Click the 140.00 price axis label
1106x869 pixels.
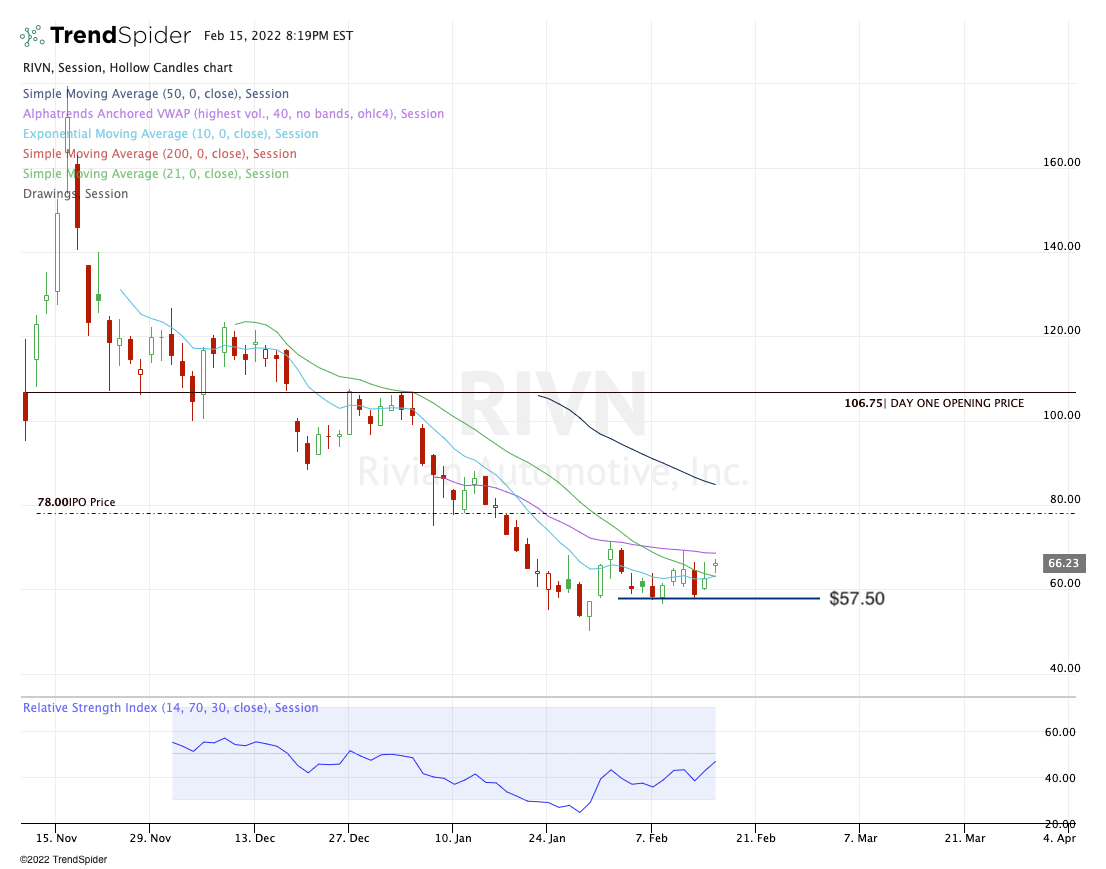coord(1062,246)
